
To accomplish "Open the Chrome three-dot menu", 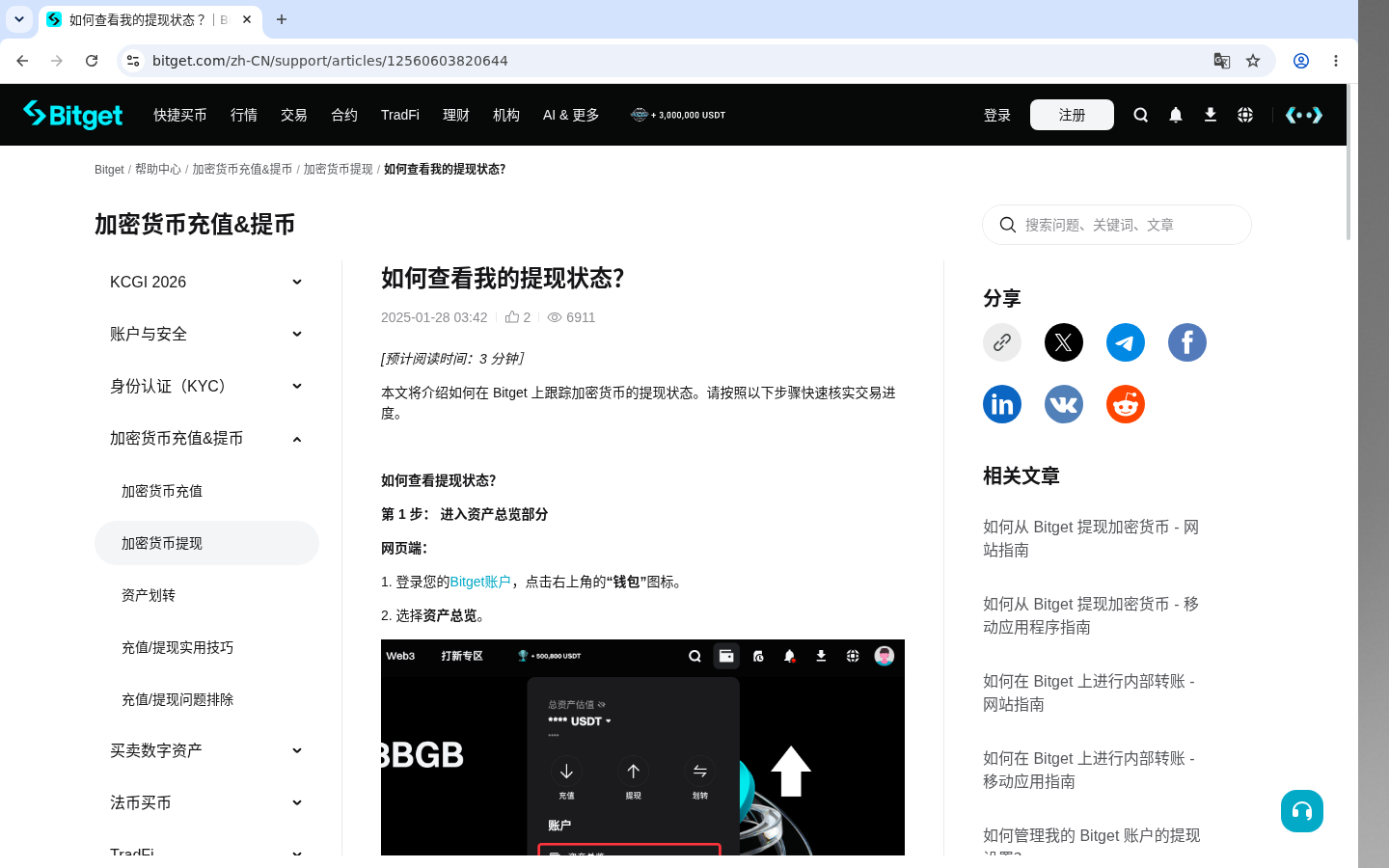I will click(1335, 61).
